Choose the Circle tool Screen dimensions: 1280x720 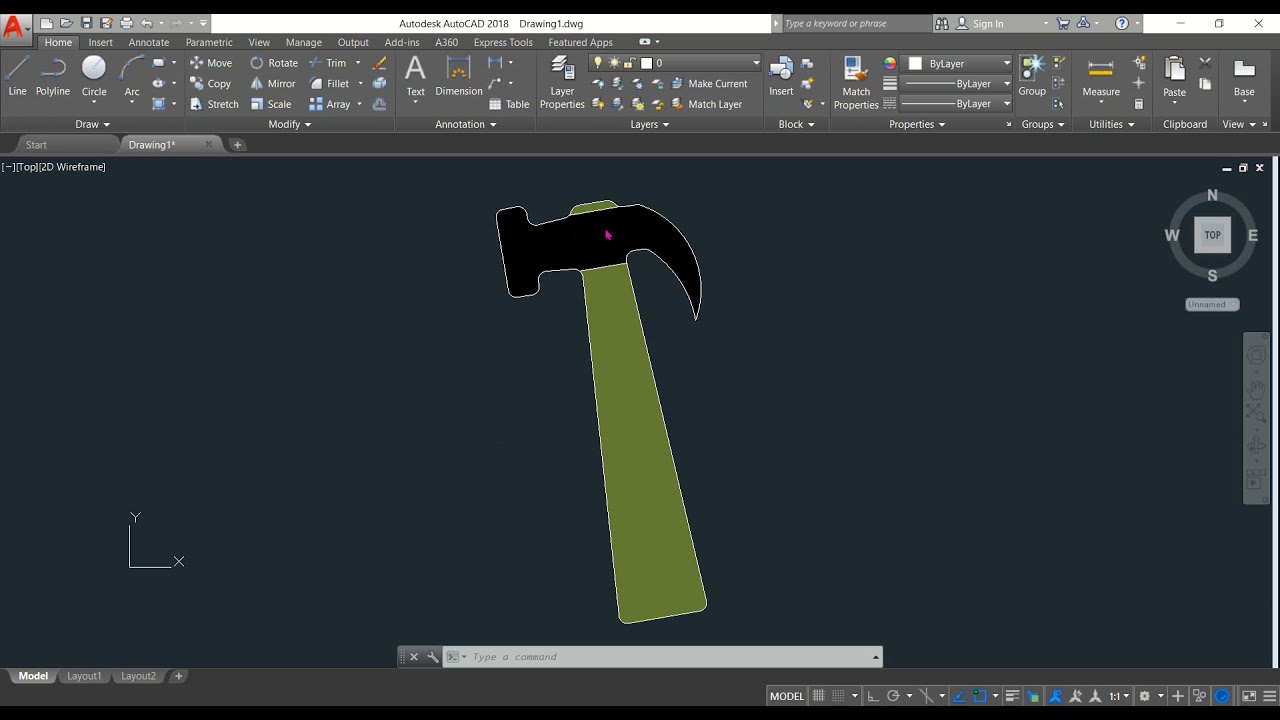click(x=94, y=76)
